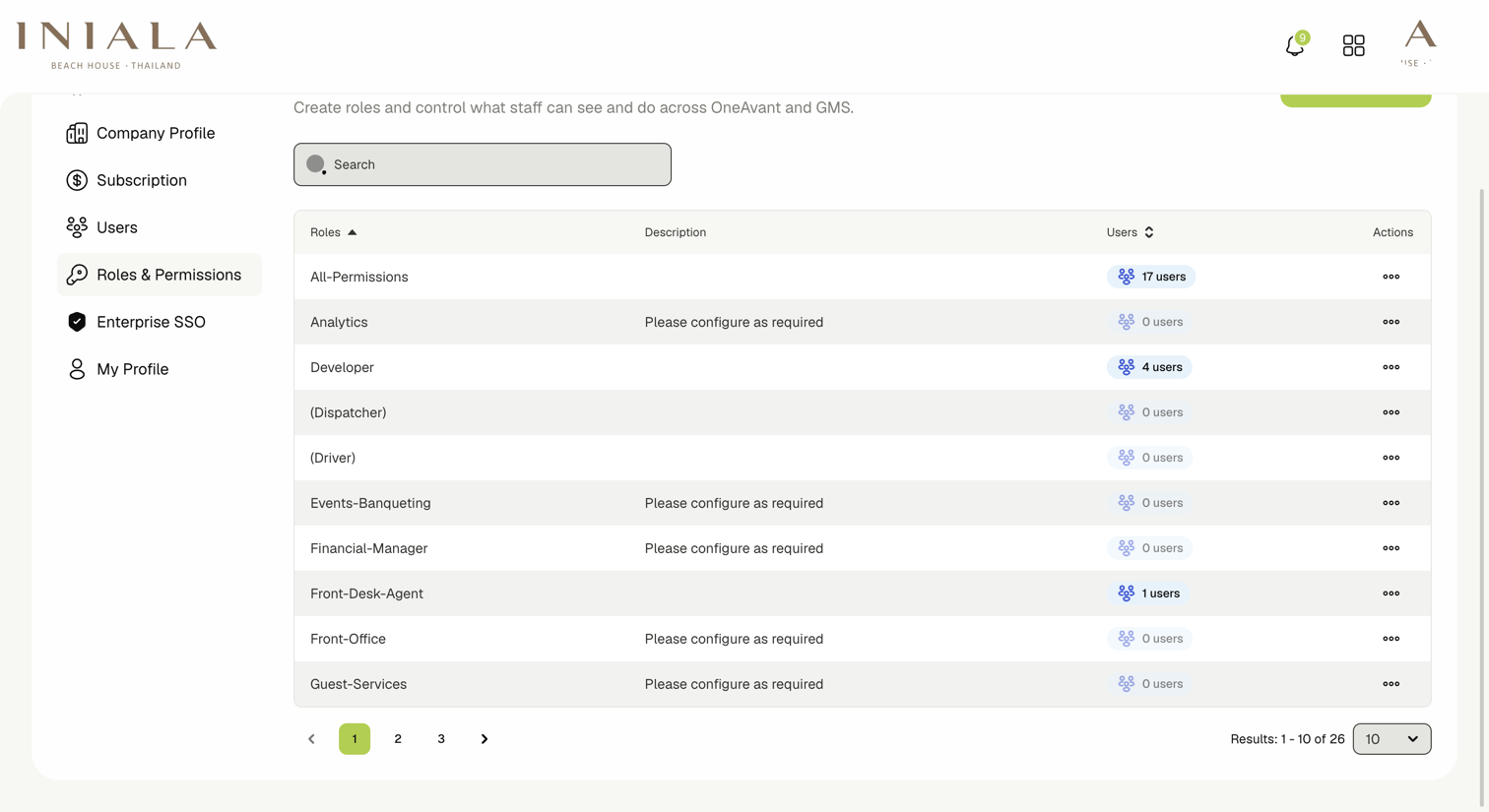Open actions menu for Front-Desk-Agent role

(1391, 593)
